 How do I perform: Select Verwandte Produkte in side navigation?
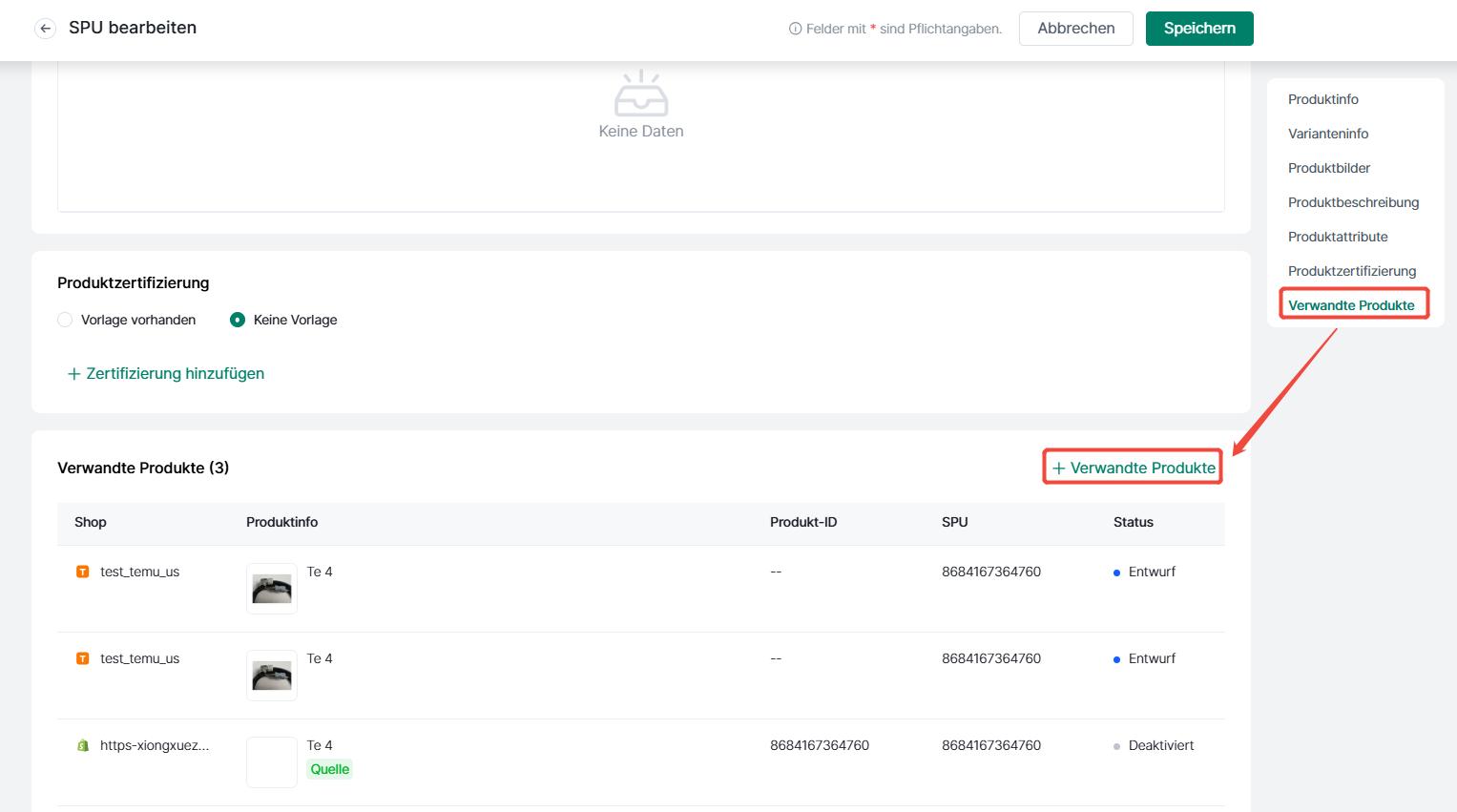(x=1351, y=305)
